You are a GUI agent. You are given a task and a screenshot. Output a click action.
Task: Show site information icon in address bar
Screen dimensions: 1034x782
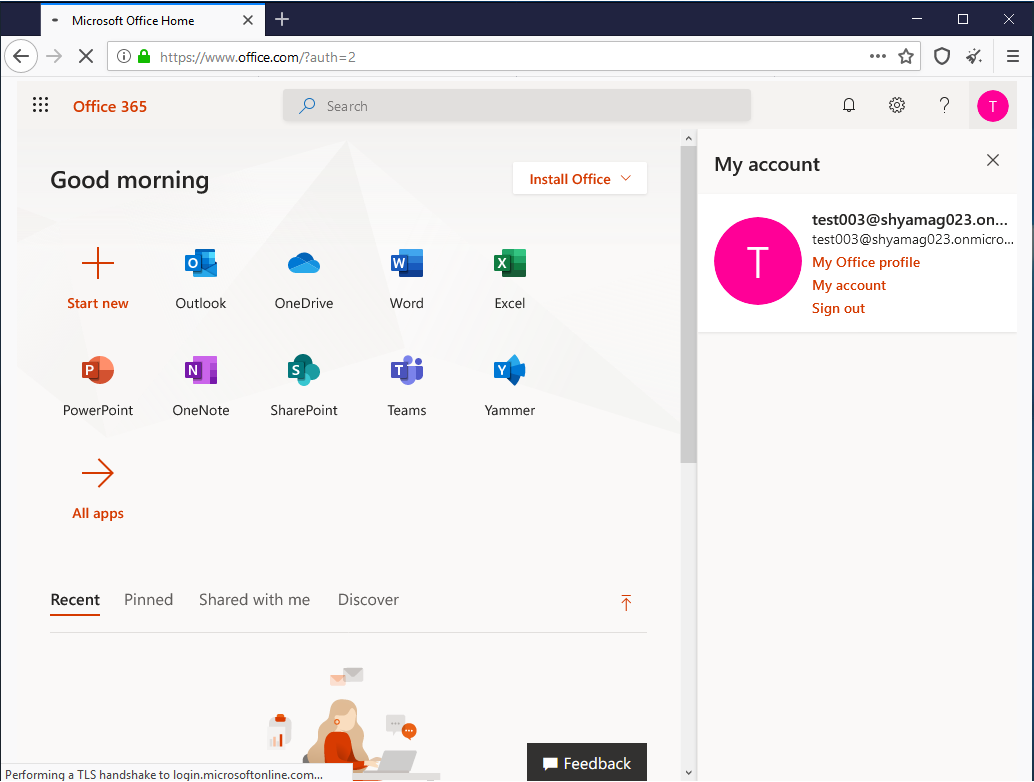pyautogui.click(x=124, y=57)
